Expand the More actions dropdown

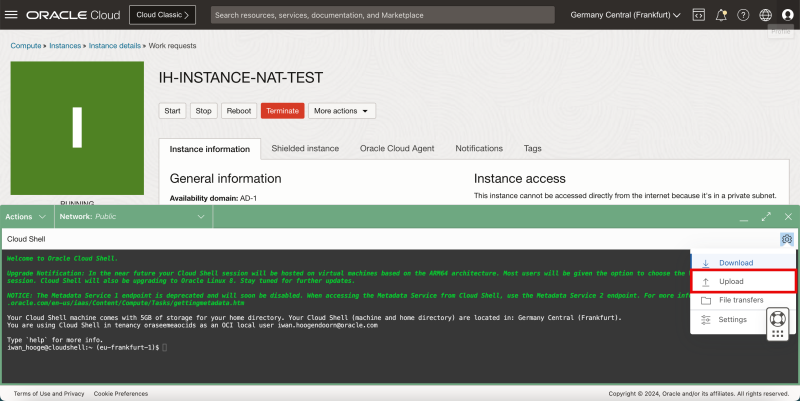click(341, 111)
